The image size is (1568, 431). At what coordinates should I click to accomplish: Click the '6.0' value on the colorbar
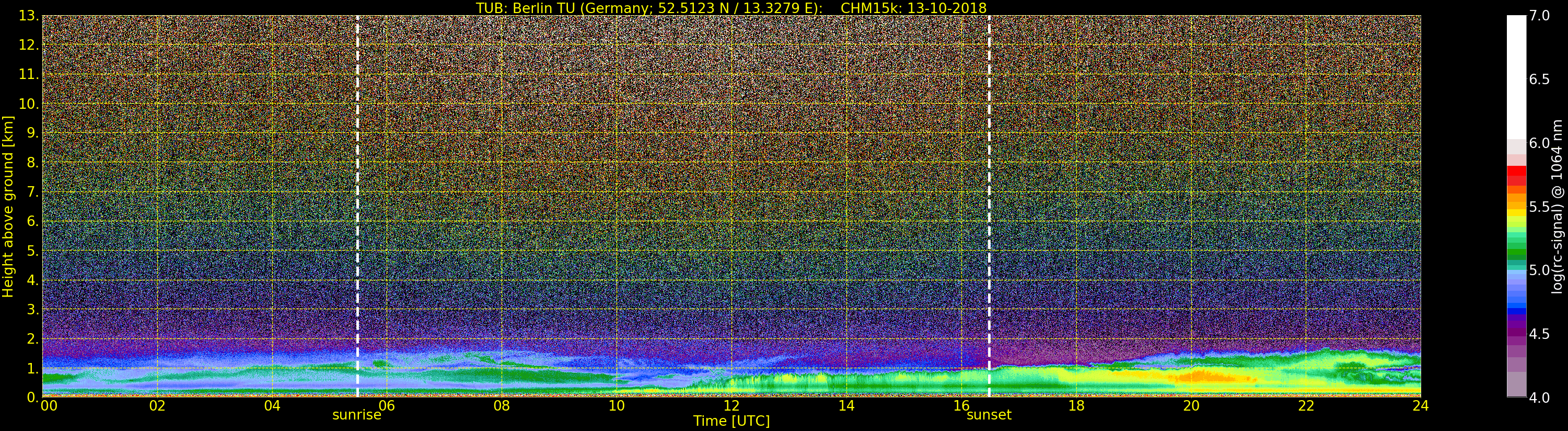point(1539,143)
